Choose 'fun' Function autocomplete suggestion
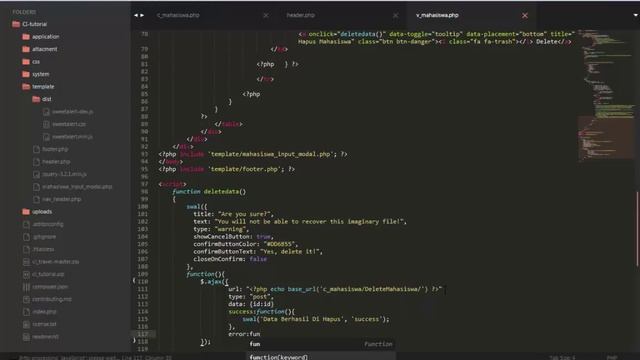 click(321, 344)
